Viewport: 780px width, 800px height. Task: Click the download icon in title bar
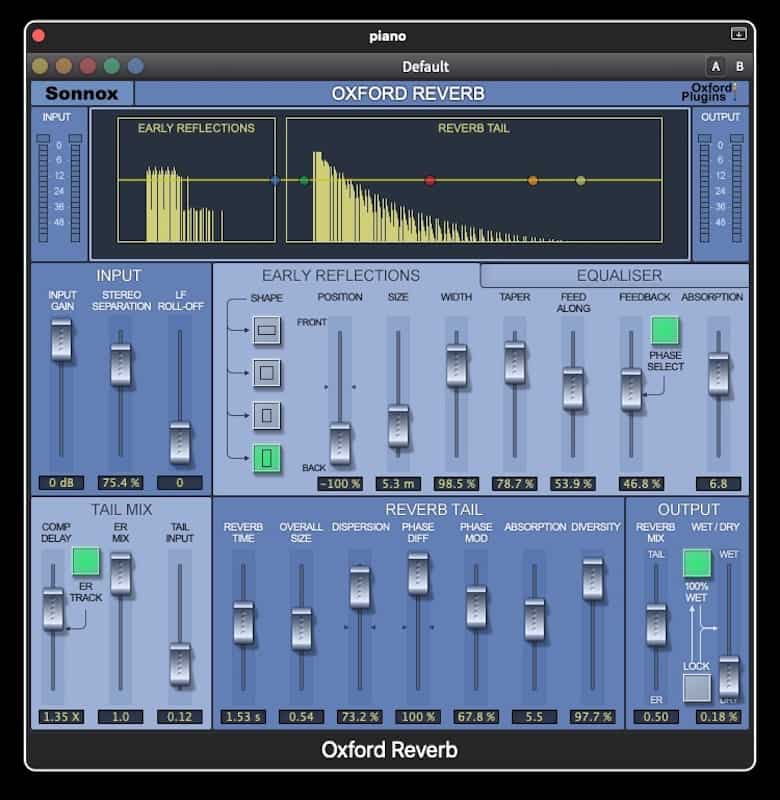point(738,34)
